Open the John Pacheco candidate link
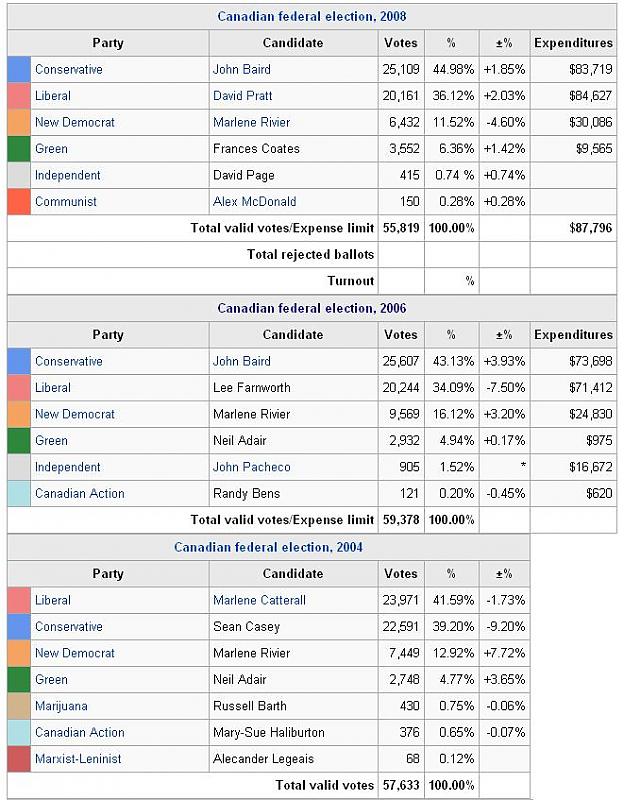This screenshot has width=624, height=800. (x=251, y=467)
